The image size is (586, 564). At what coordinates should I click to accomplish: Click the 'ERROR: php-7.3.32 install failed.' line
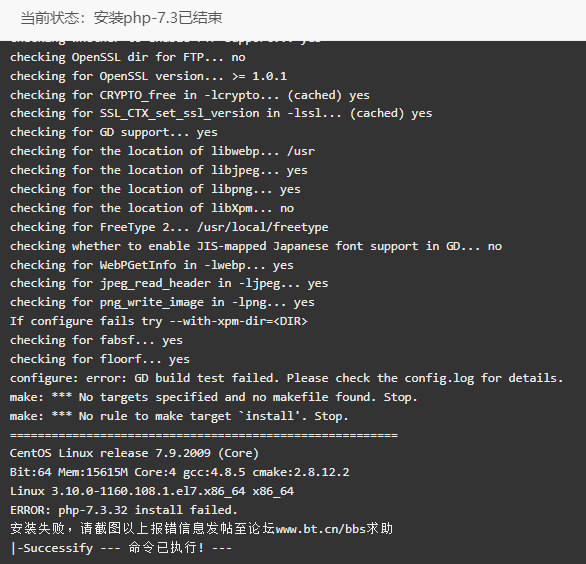[x=124, y=510]
